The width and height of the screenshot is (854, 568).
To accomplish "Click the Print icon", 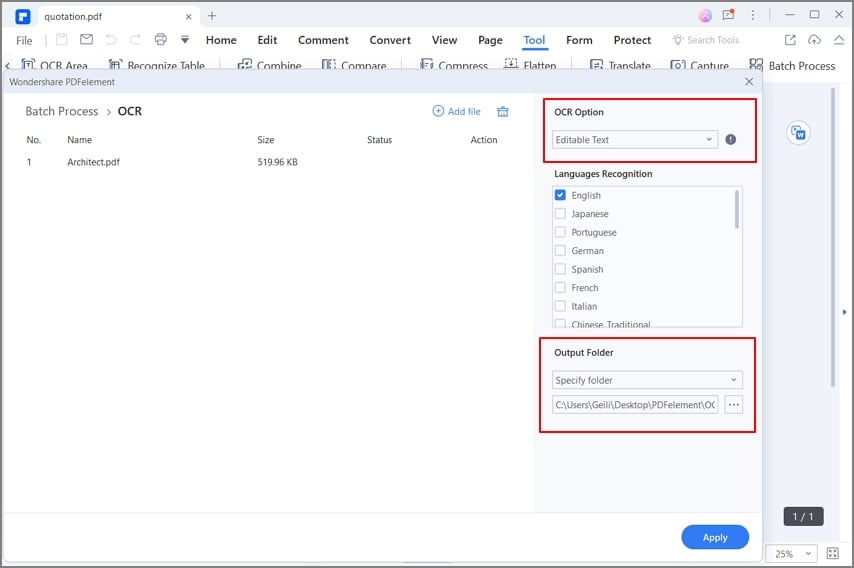I will (160, 39).
